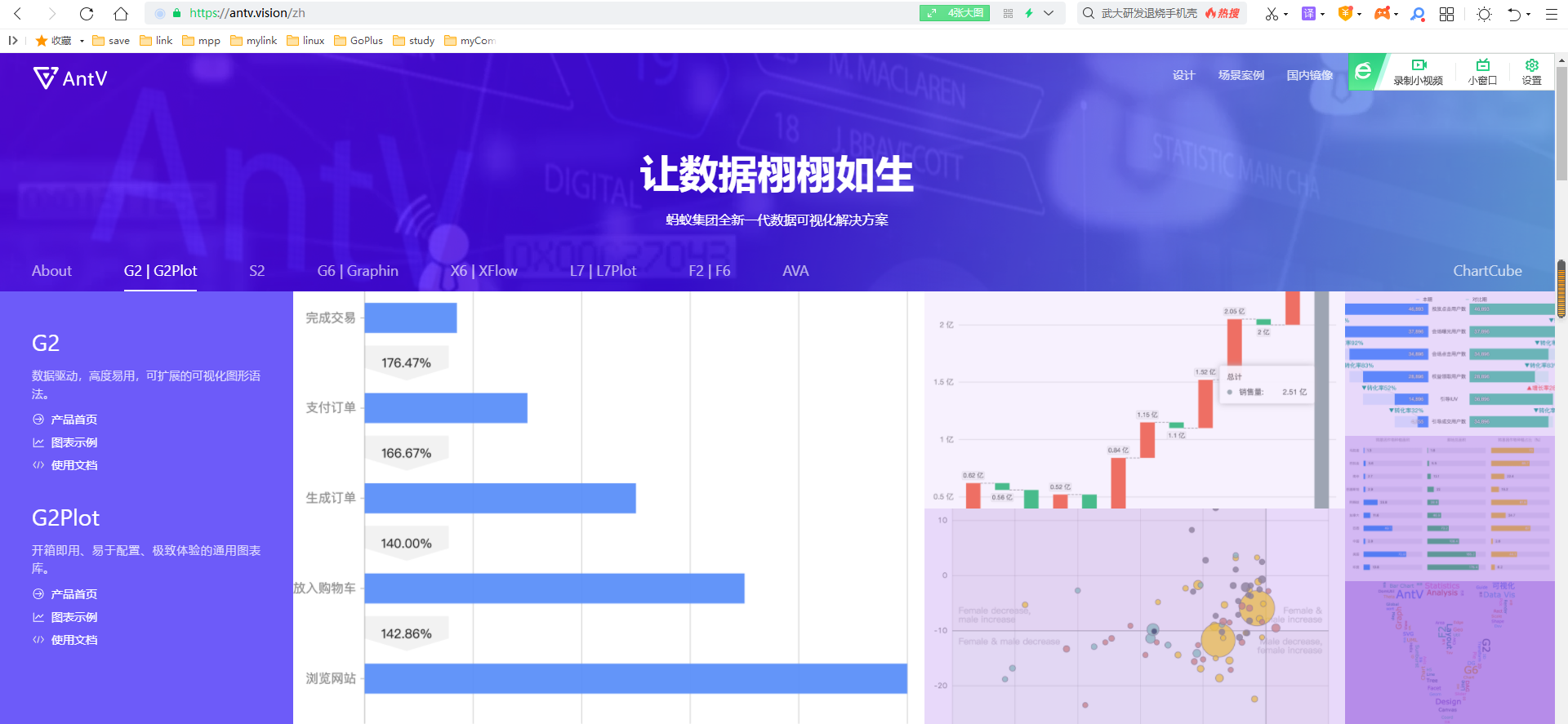
Task: Expand the address bar dropdown chevron
Action: [1049, 13]
